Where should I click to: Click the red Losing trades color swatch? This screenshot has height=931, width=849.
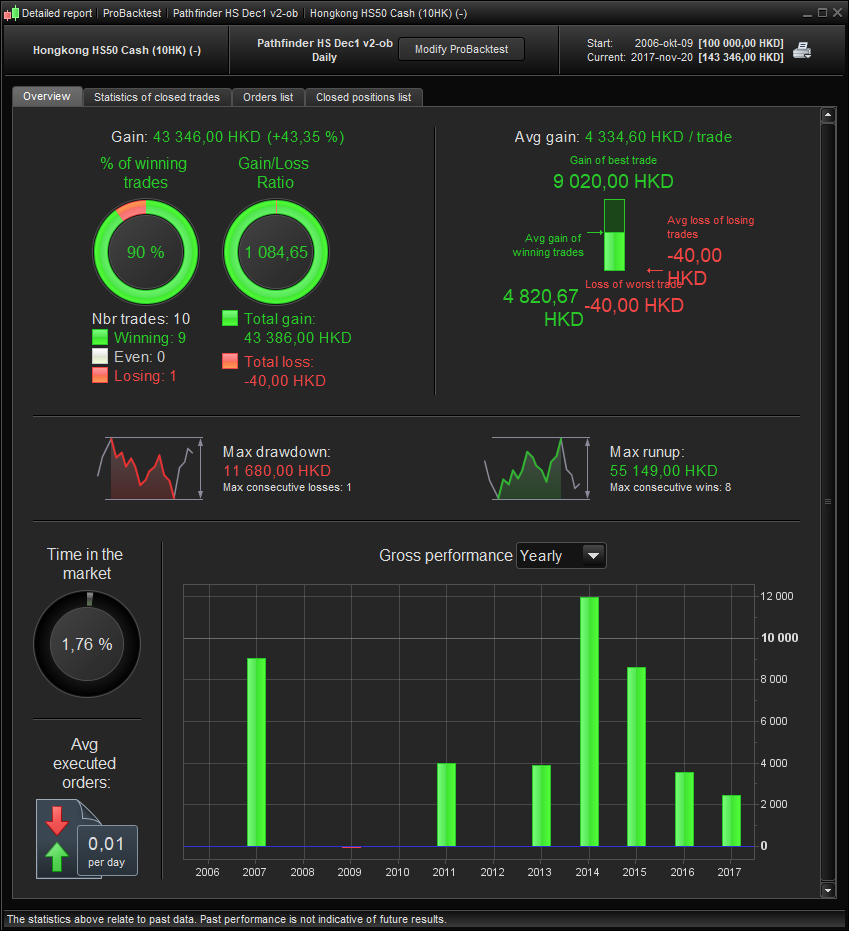point(100,375)
